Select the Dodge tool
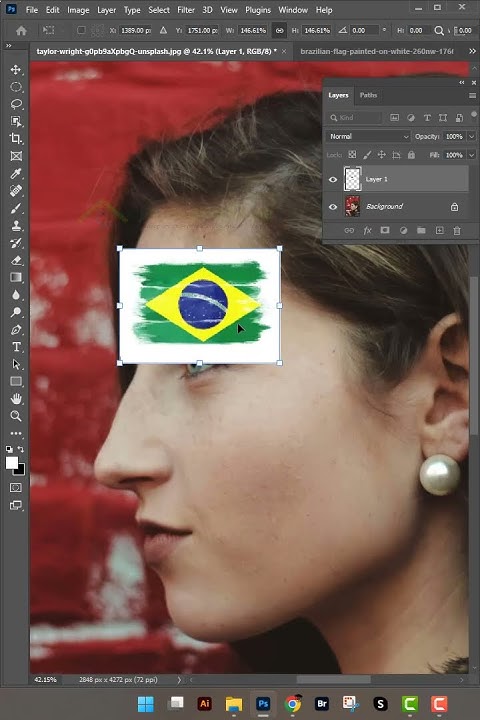Screen dimensions: 480x720 click(16, 312)
